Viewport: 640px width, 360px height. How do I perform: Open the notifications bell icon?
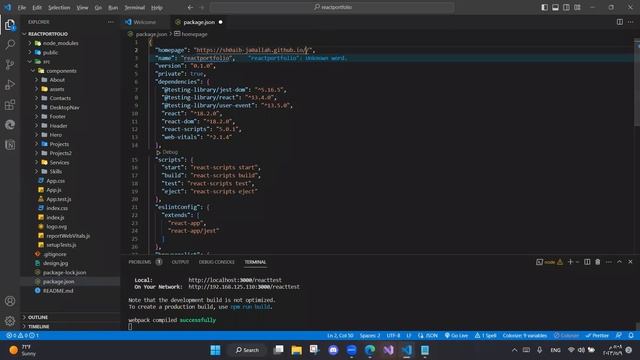631,336
